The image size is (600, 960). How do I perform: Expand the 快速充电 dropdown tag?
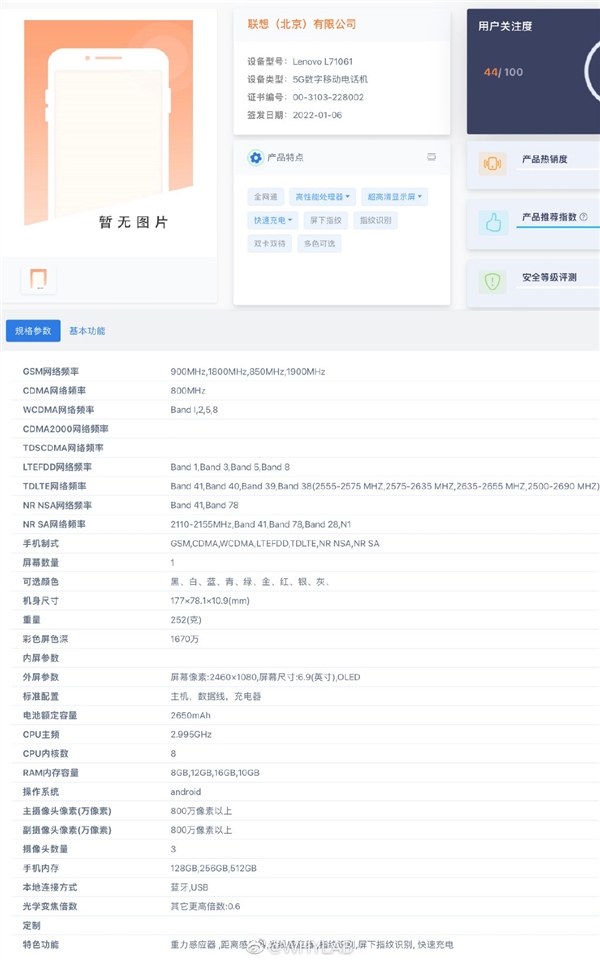pos(272,220)
